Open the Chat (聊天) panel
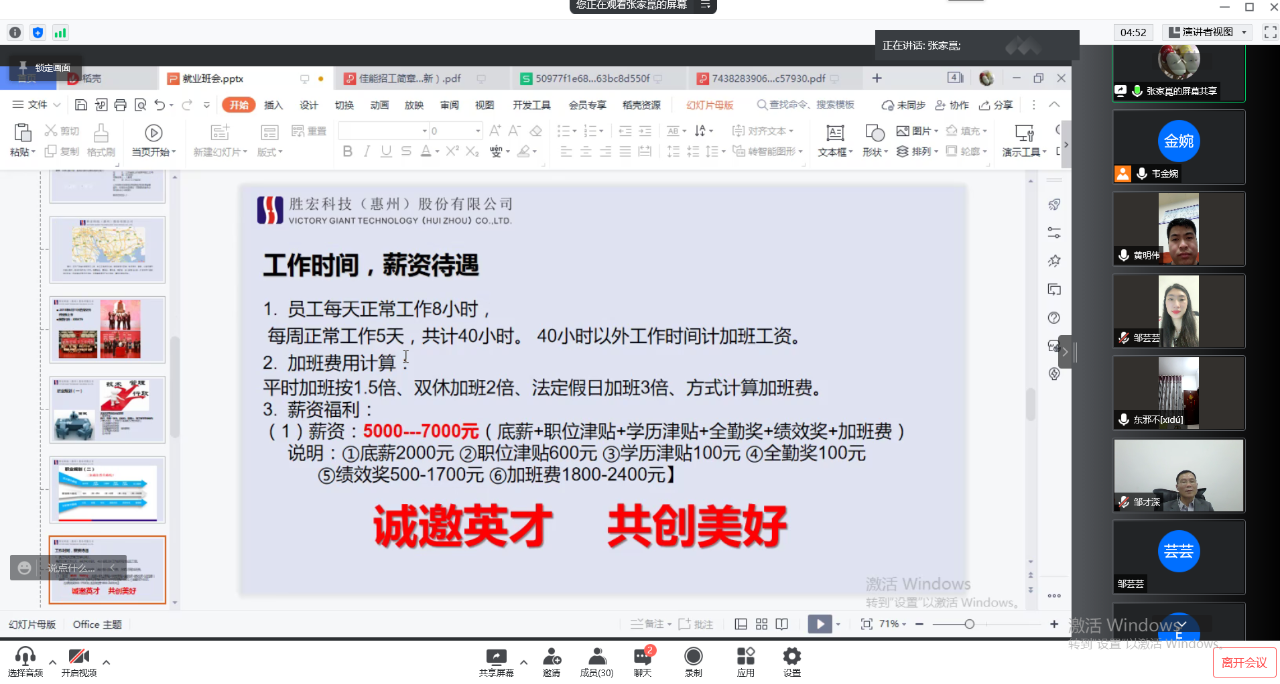The width and height of the screenshot is (1280, 684). (642, 657)
